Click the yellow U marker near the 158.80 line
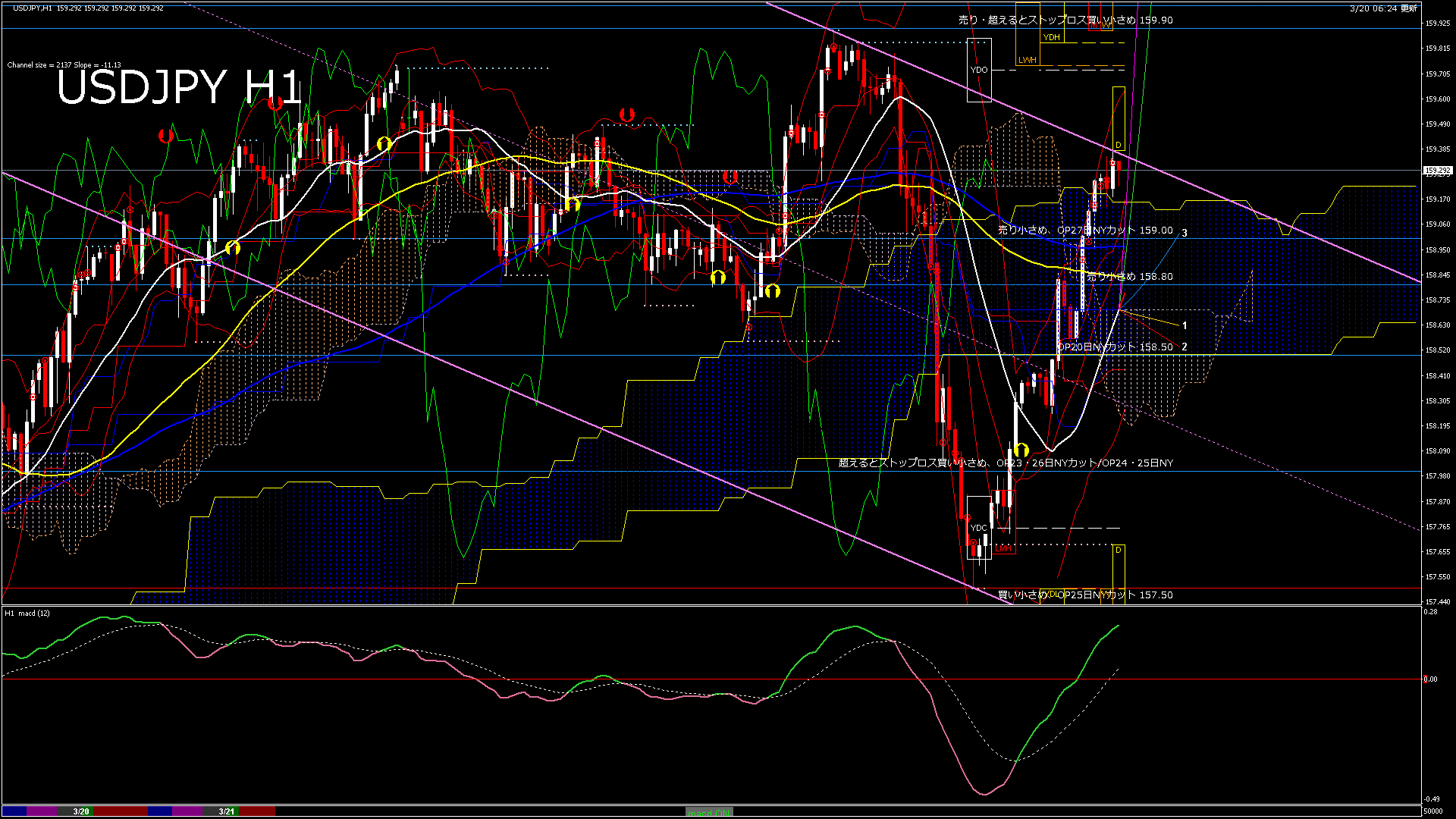Viewport: 1456px width, 819px height. click(x=718, y=278)
